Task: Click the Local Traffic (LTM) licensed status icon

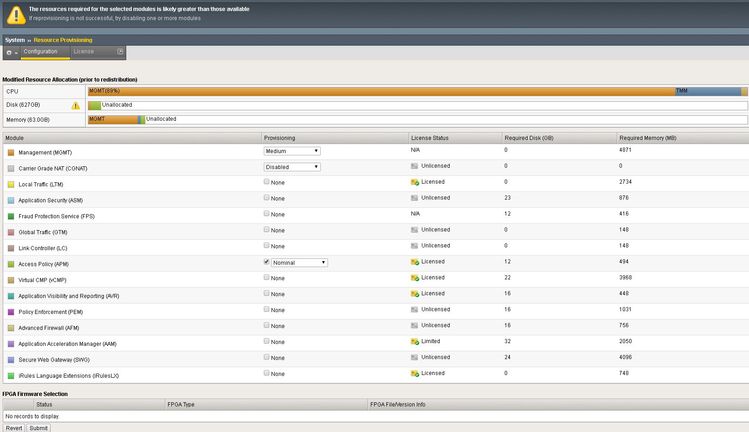Action: 414,183
